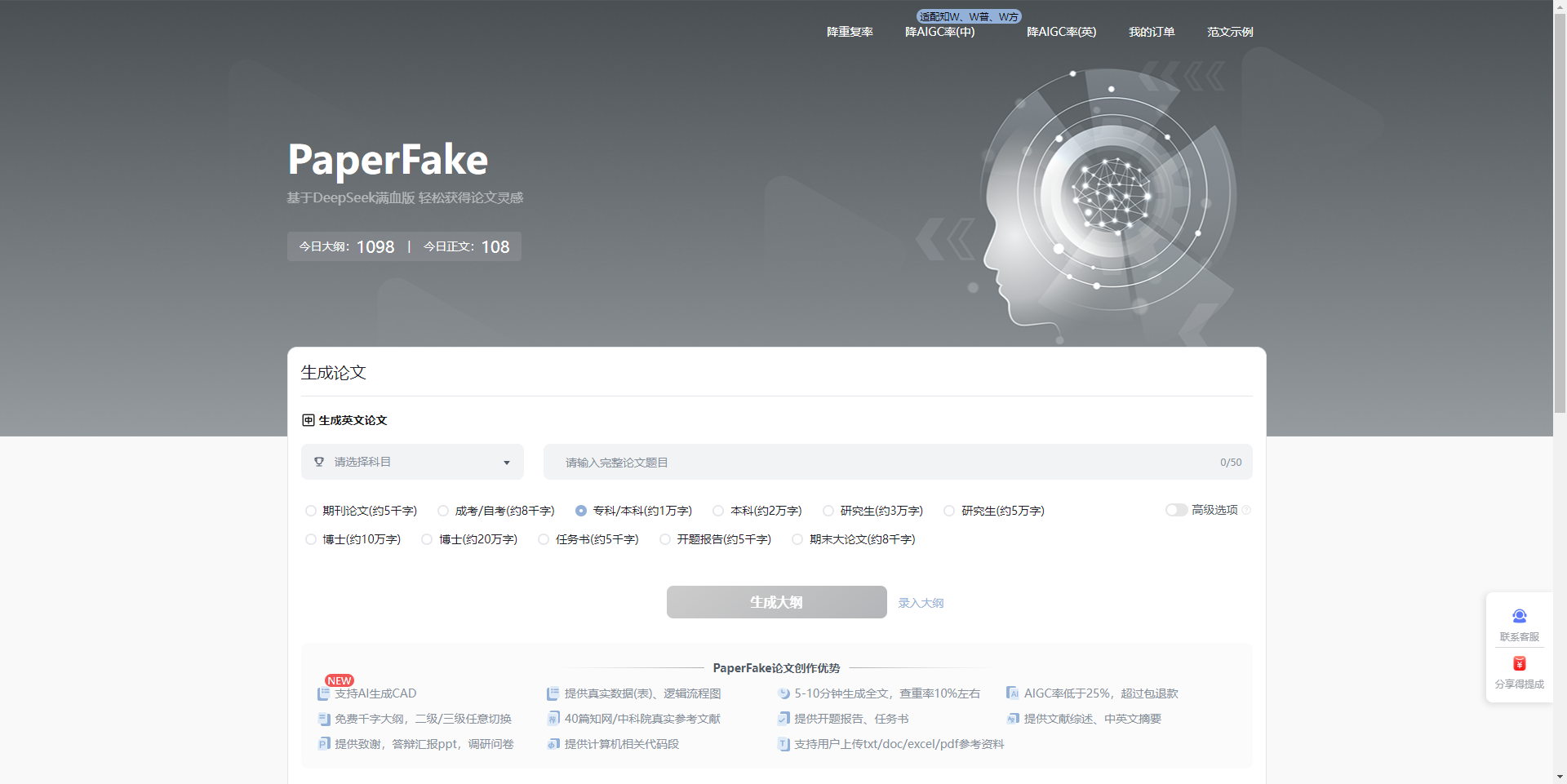Click the icon beside 40篇知网/中科院真实参考文献
1567x784 pixels.
553,719
